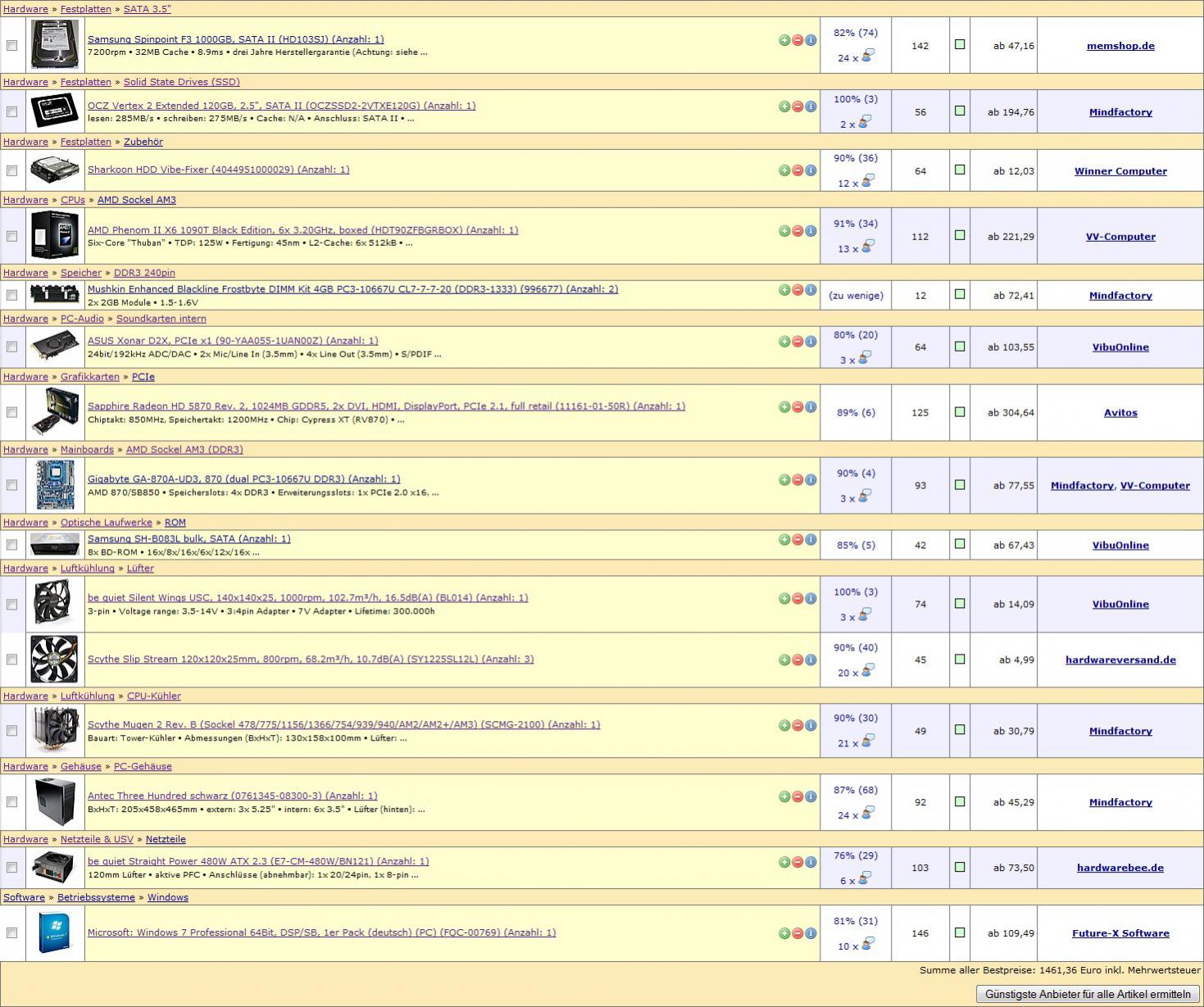Open hardwarebee.de shop link

coord(1120,868)
